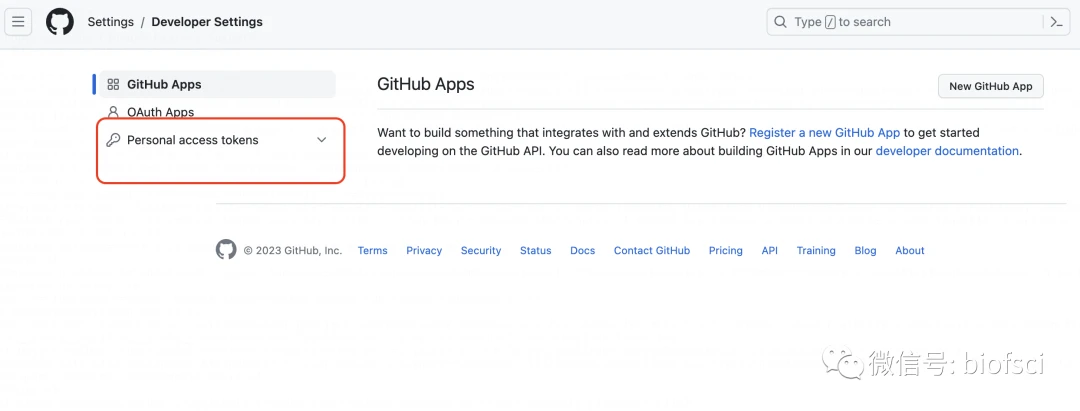Open the hamburger navigation menu
Image resolution: width=1080 pixels, height=411 pixels.
point(18,22)
